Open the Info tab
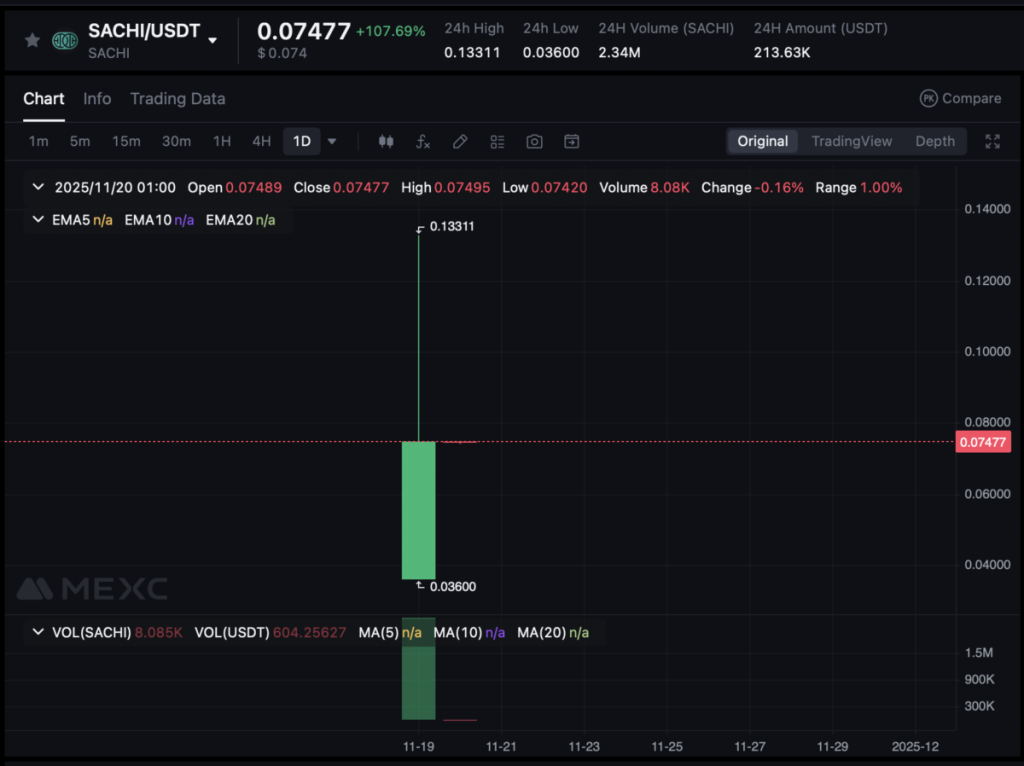The image size is (1024, 766). (x=97, y=99)
